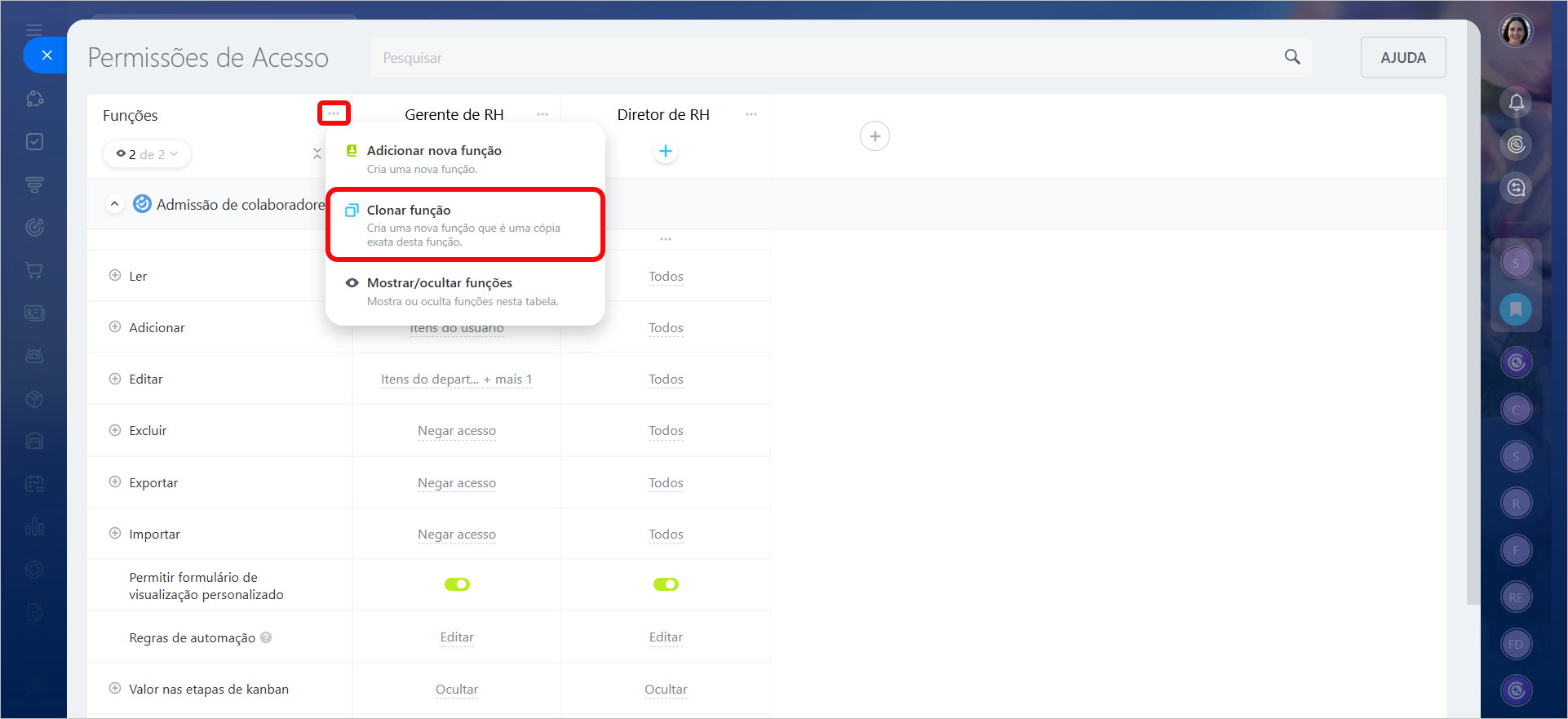Click Todos in Ler row for Diretor

click(x=666, y=277)
